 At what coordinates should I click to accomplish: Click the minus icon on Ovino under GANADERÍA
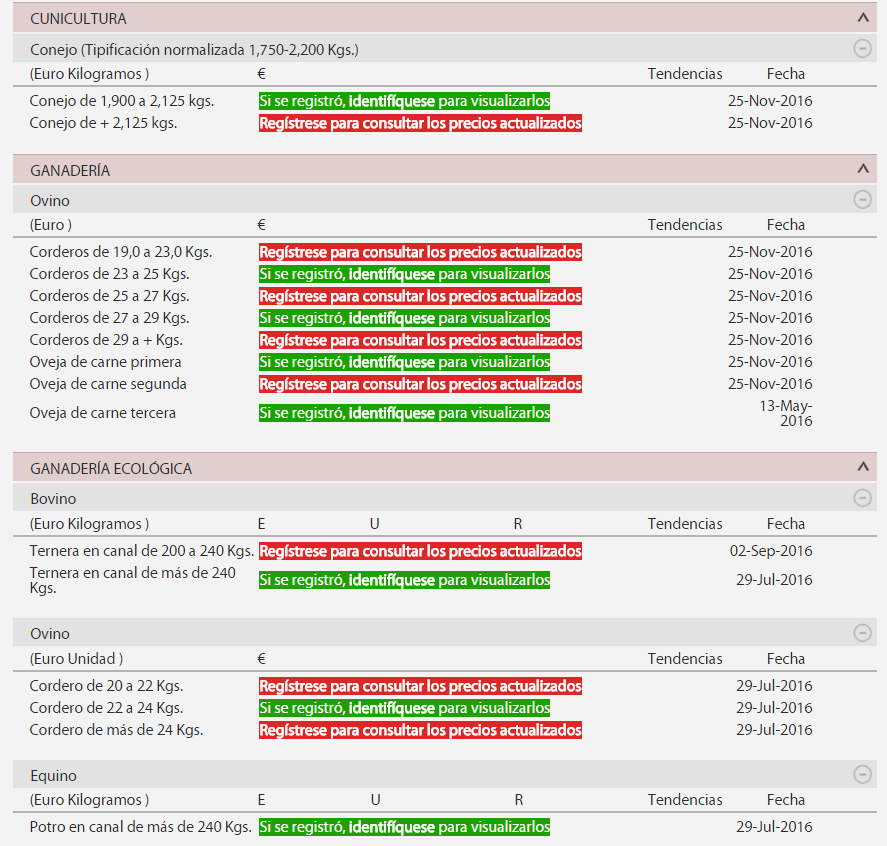[862, 200]
